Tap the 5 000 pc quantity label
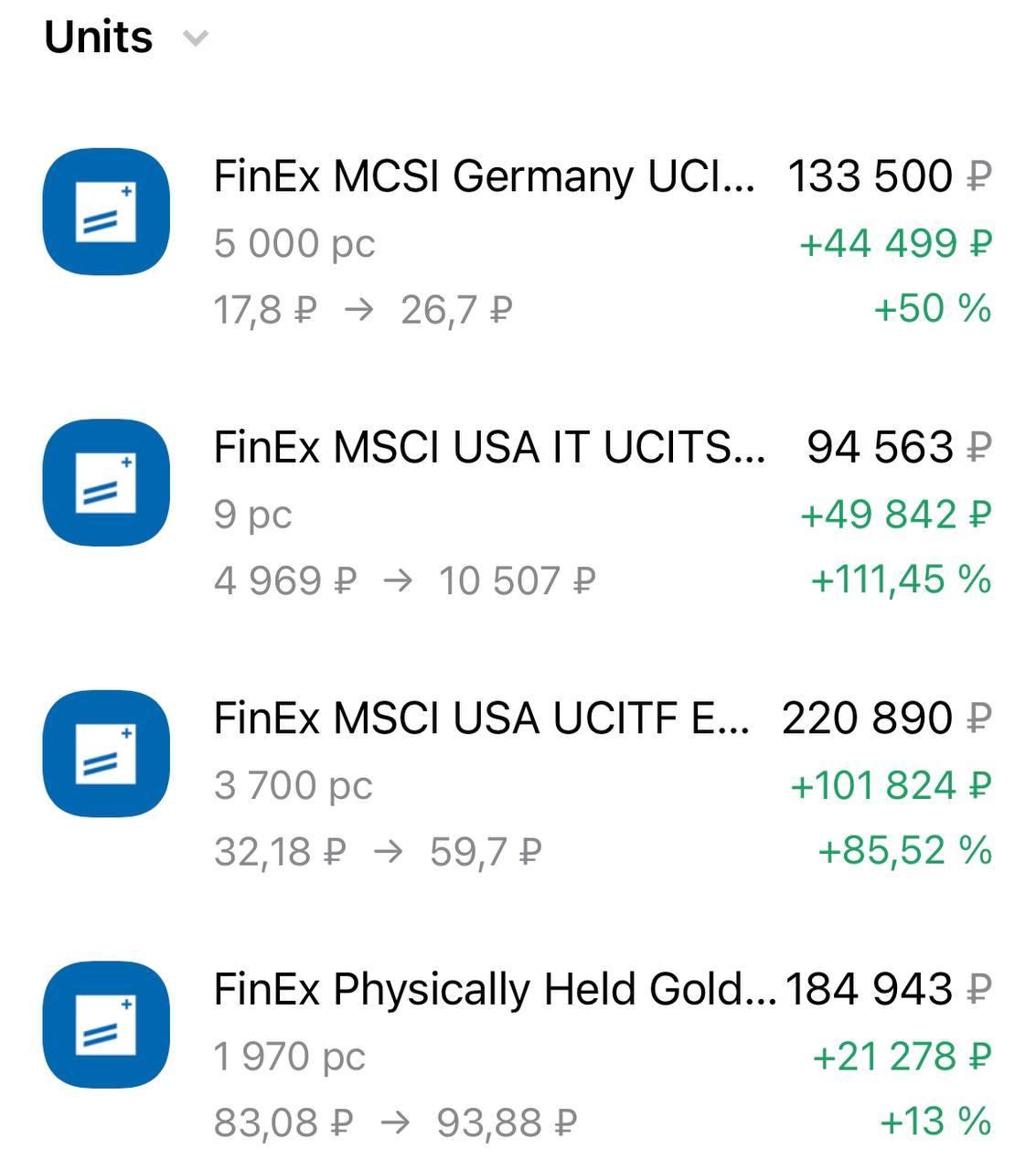The image size is (1036, 1170). click(x=294, y=243)
